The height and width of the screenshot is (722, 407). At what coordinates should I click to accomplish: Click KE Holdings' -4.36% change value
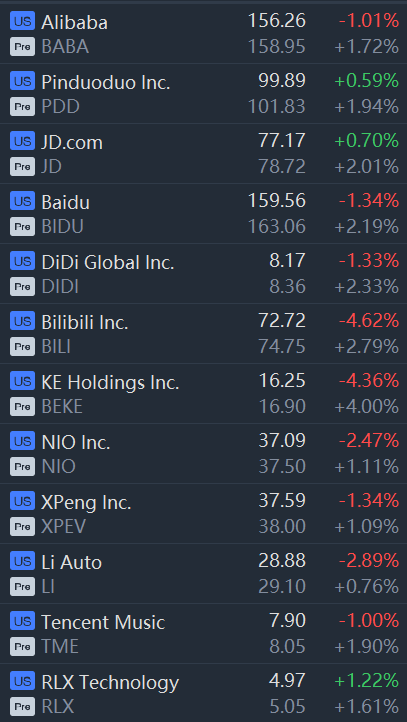coord(369,381)
